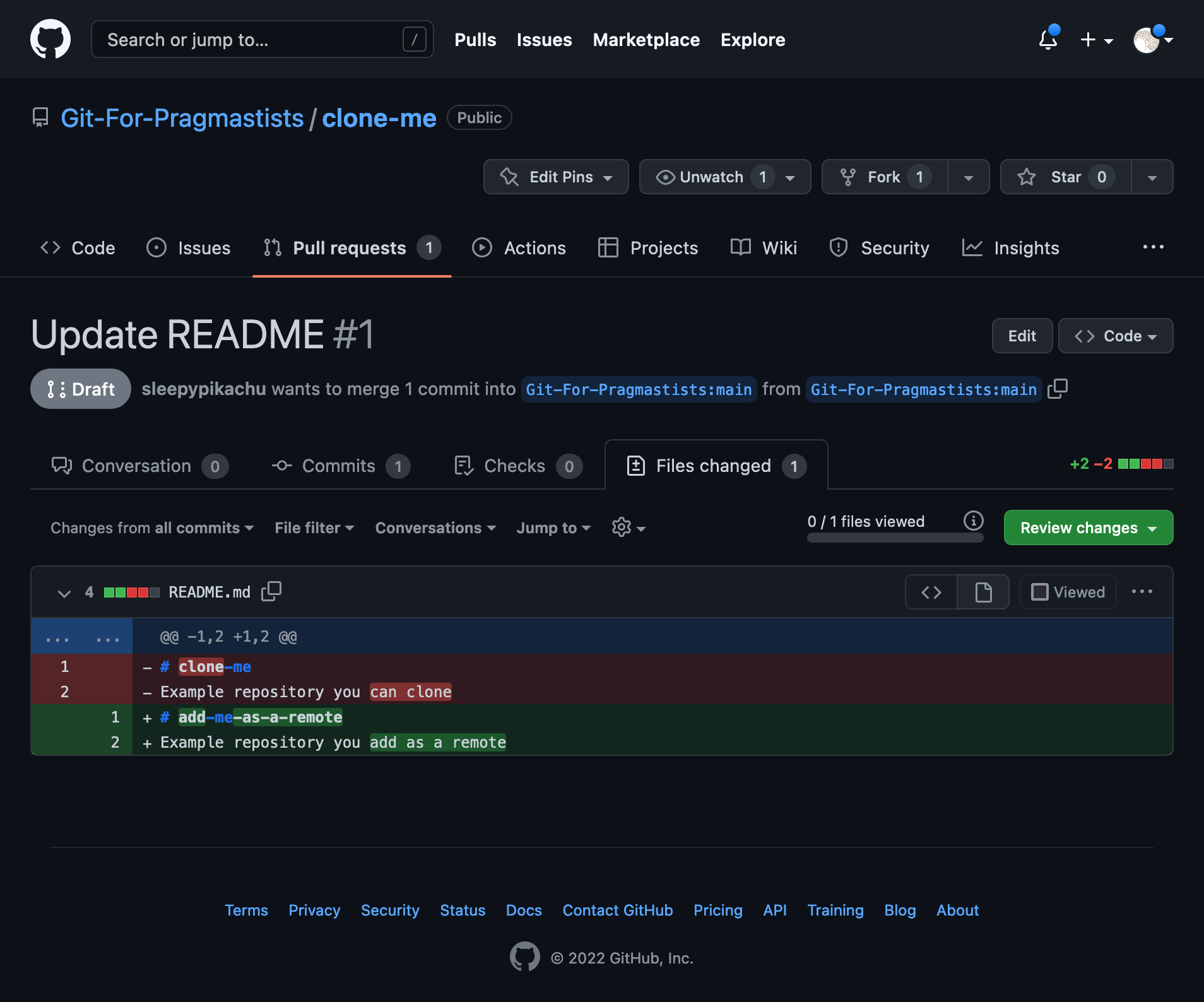Fork the clone-me repository
Screen dimensions: 1204x1002
[885, 177]
